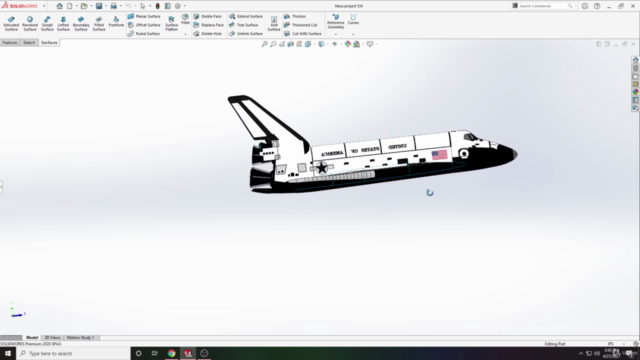This screenshot has height=360, width=640.
Task: Click the Untrim Surface command
Action: pyautogui.click(x=246, y=33)
